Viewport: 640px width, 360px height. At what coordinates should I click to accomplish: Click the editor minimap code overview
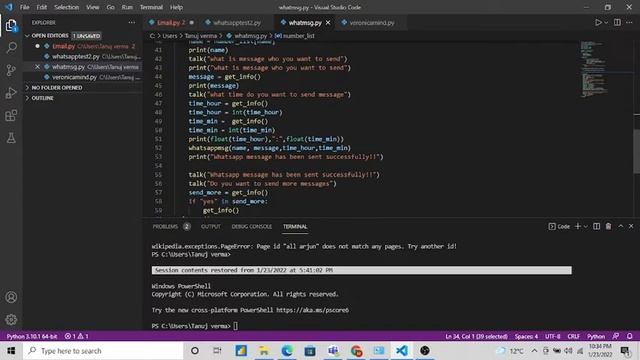594,69
